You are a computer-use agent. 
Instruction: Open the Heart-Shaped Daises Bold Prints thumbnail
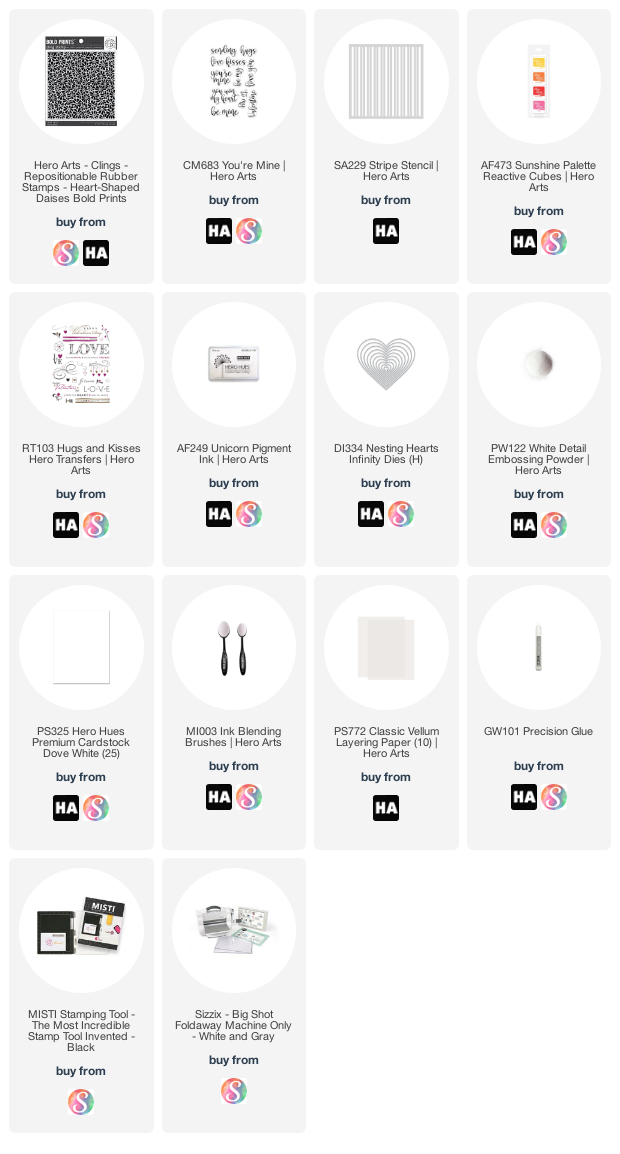pyautogui.click(x=81, y=82)
